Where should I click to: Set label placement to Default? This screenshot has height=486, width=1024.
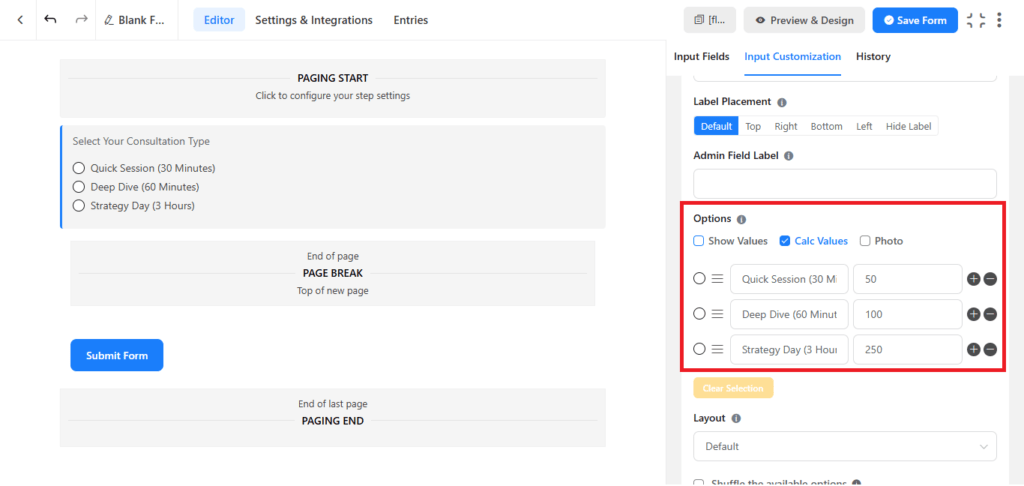(716, 126)
